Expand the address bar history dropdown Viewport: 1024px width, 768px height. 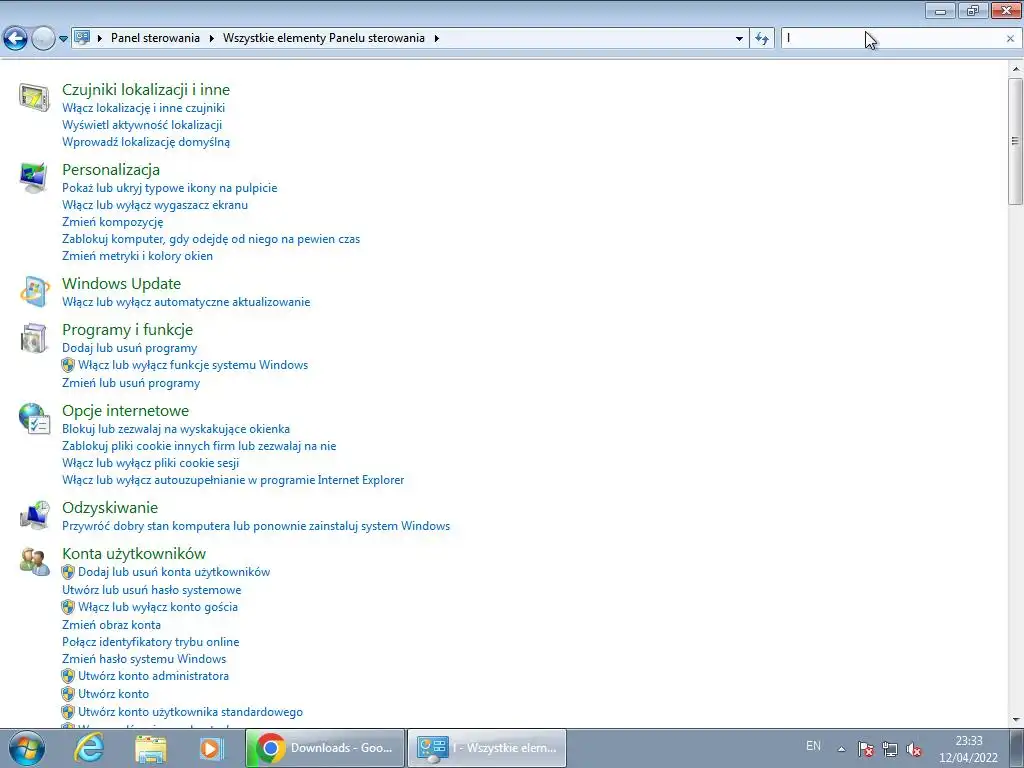click(739, 39)
